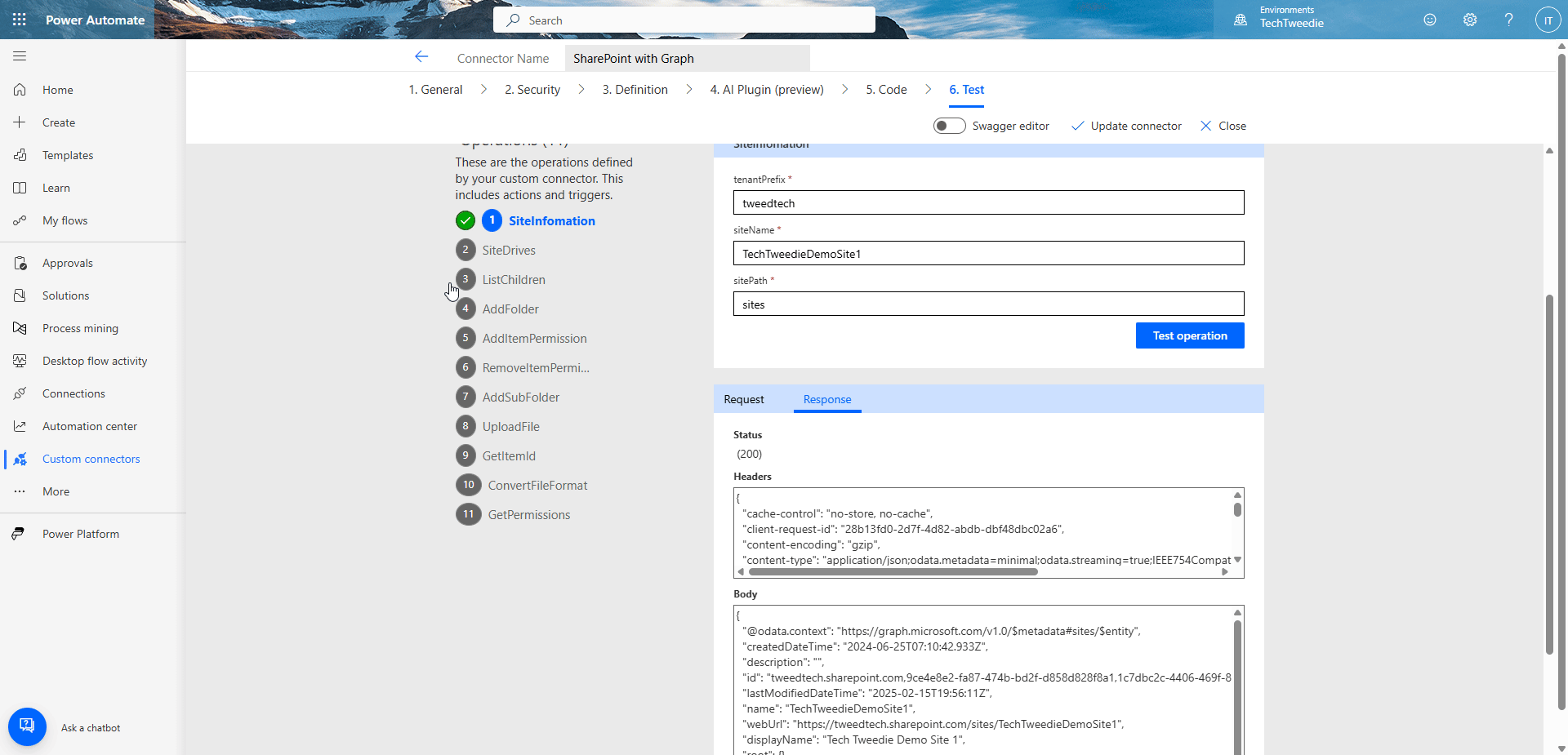Go to the 2. Security step
This screenshot has height=755, width=1568.
point(532,90)
